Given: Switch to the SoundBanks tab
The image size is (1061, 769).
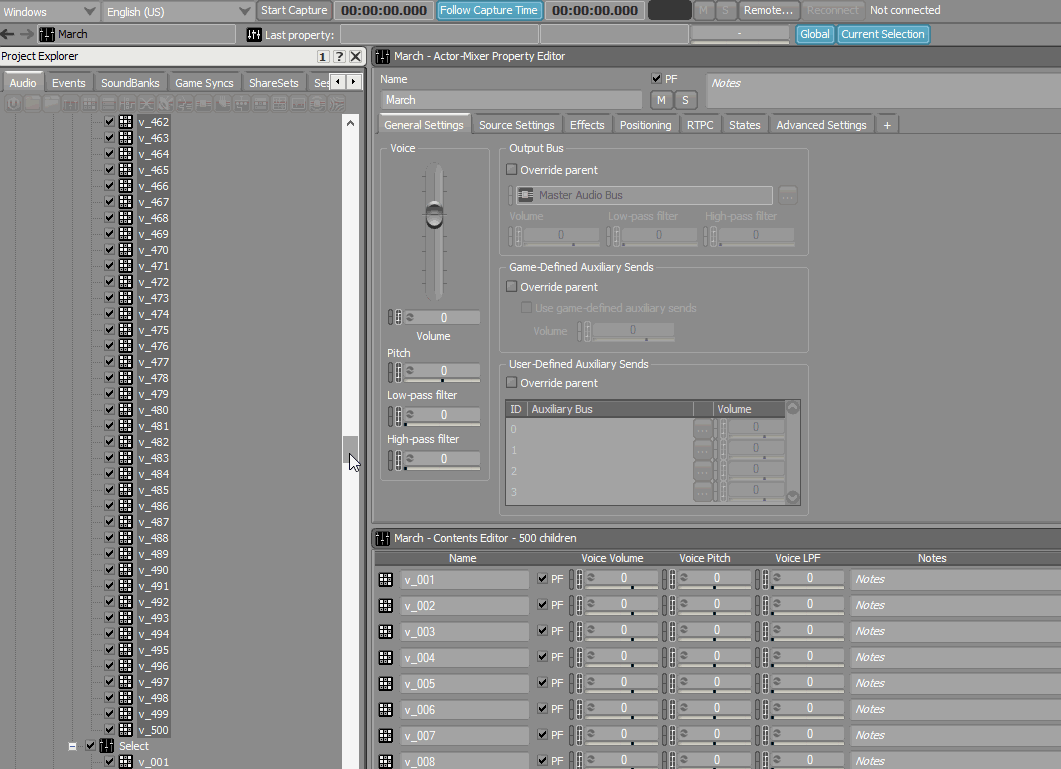Looking at the screenshot, I should (x=130, y=83).
